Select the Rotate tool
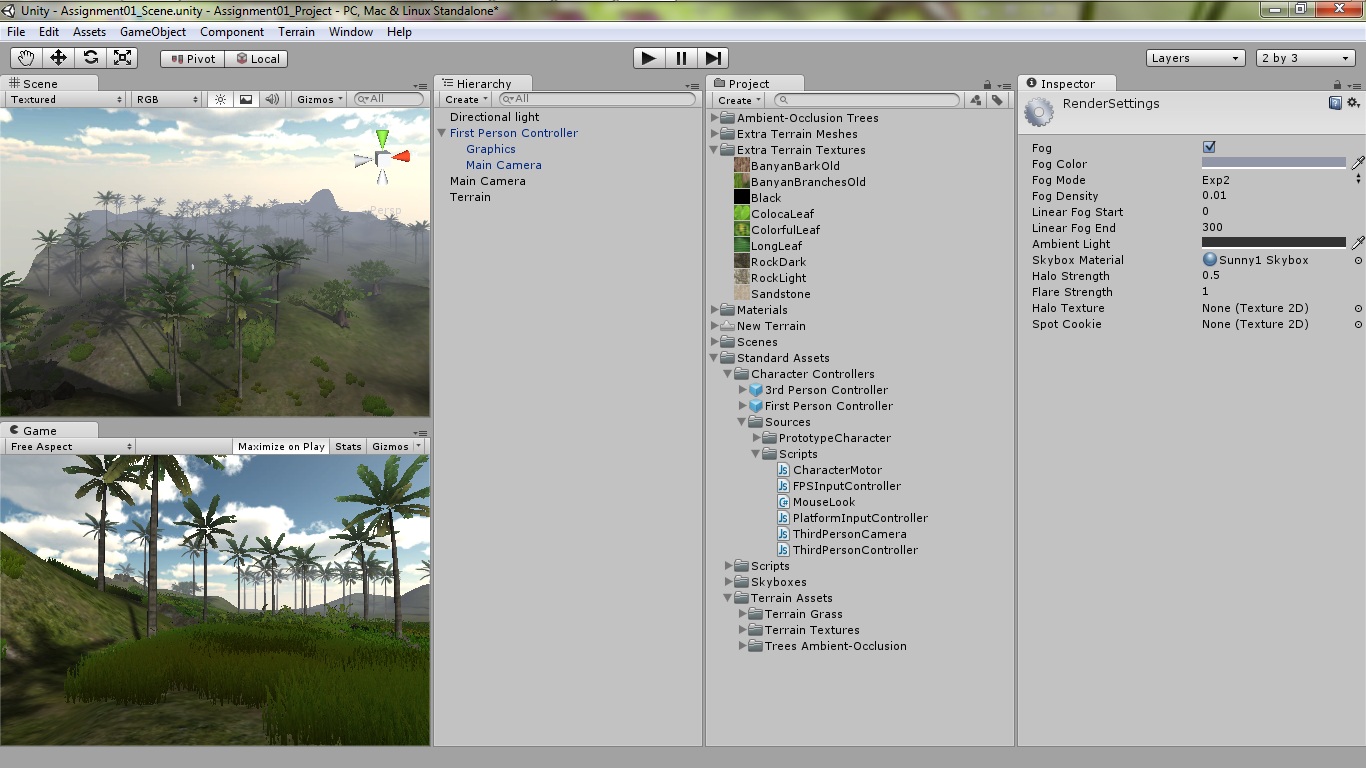 click(90, 58)
